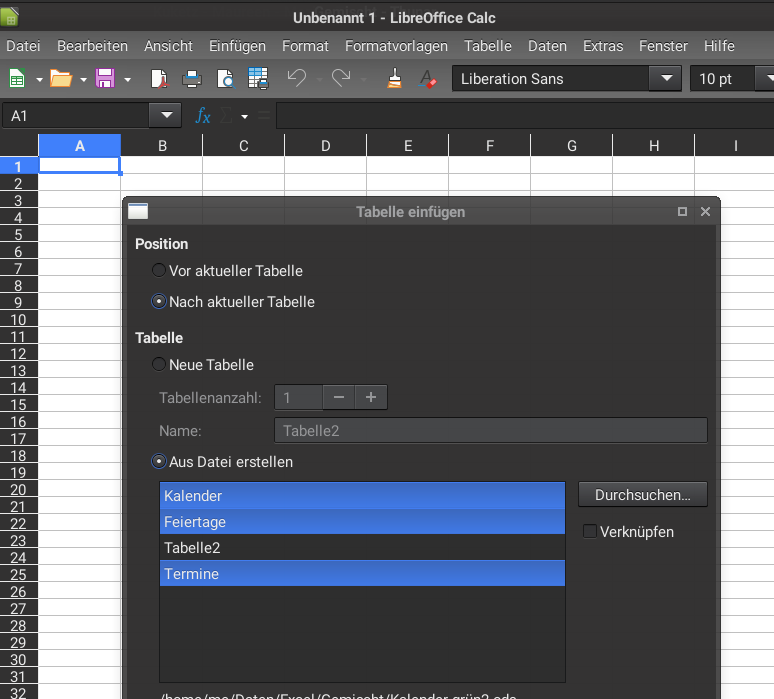The width and height of the screenshot is (774, 699).
Task: Open the Einfügen menu
Action: point(237,46)
